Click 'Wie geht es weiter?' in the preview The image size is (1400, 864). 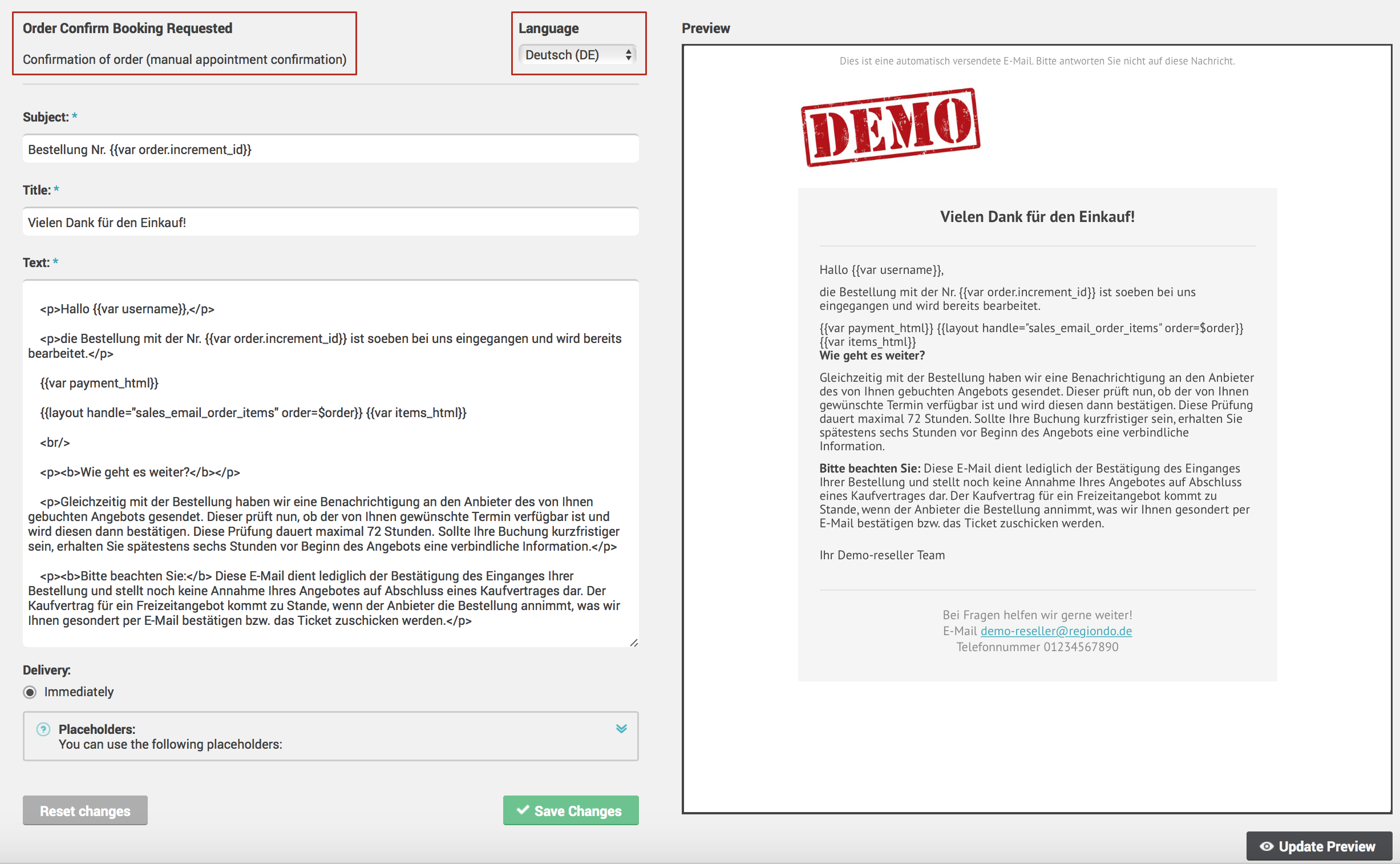[x=872, y=356]
